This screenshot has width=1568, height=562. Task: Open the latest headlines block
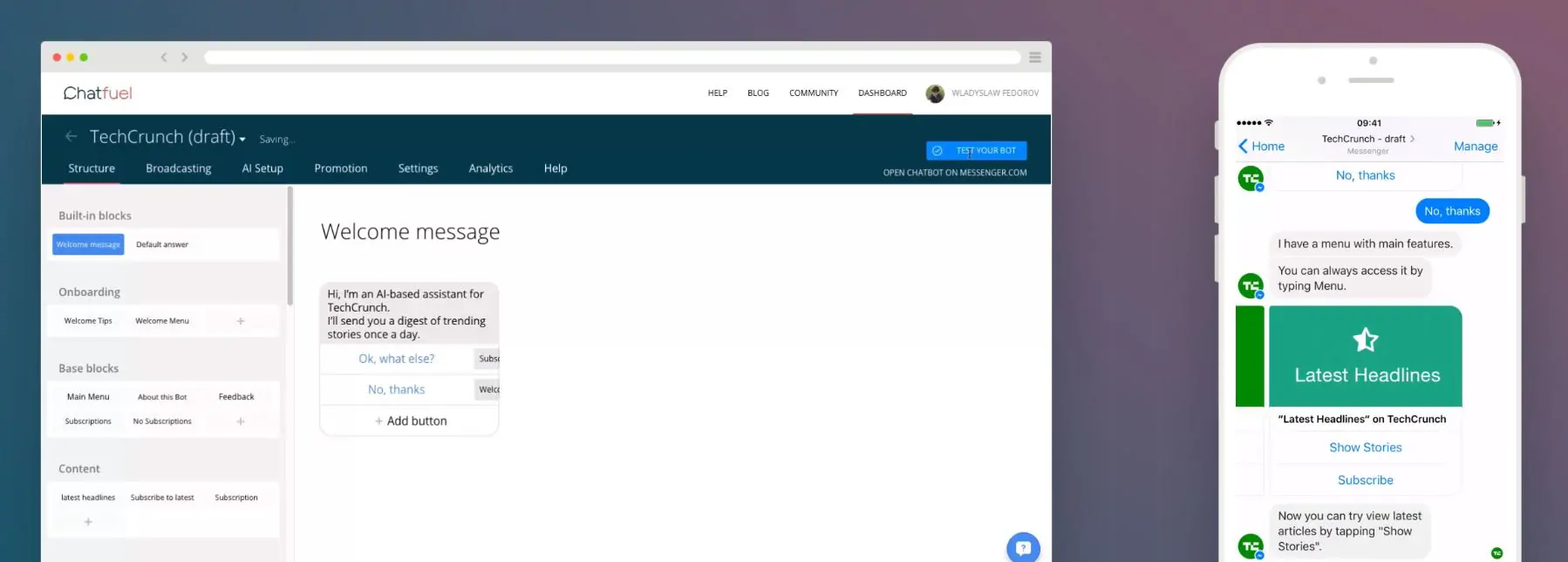[x=88, y=497]
